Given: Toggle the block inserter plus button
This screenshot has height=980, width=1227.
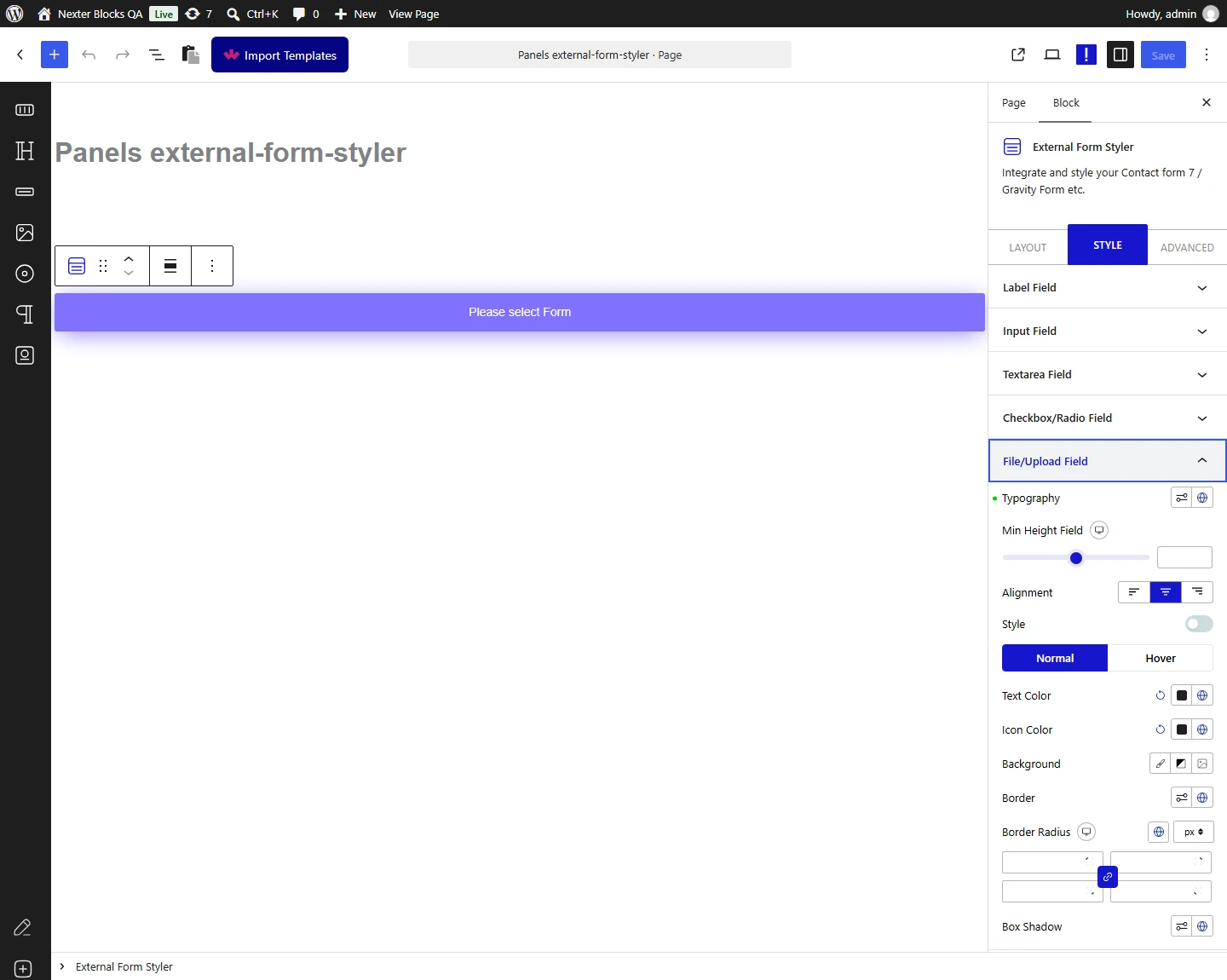Looking at the screenshot, I should click(x=55, y=55).
